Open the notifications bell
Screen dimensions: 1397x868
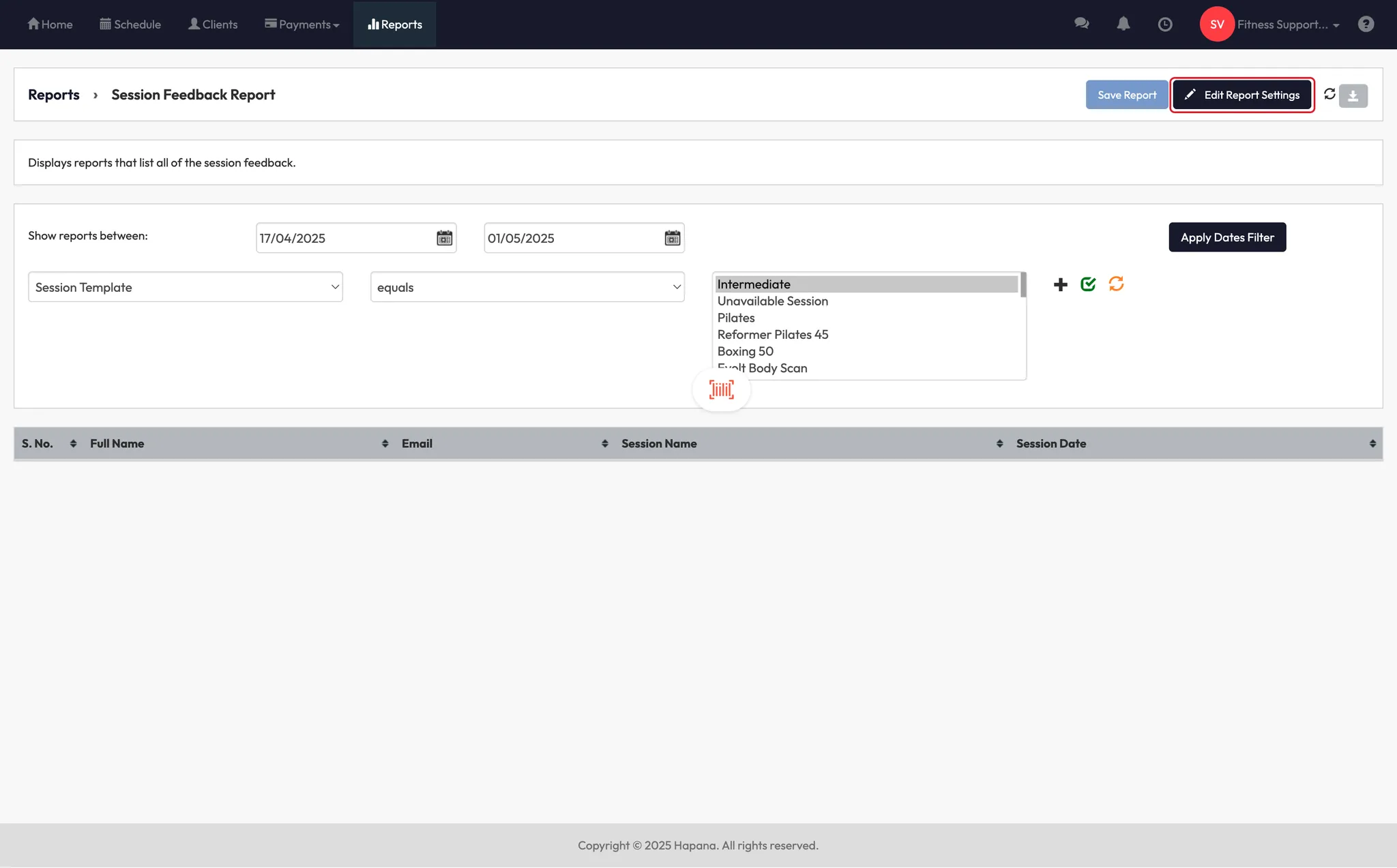coord(1123,24)
